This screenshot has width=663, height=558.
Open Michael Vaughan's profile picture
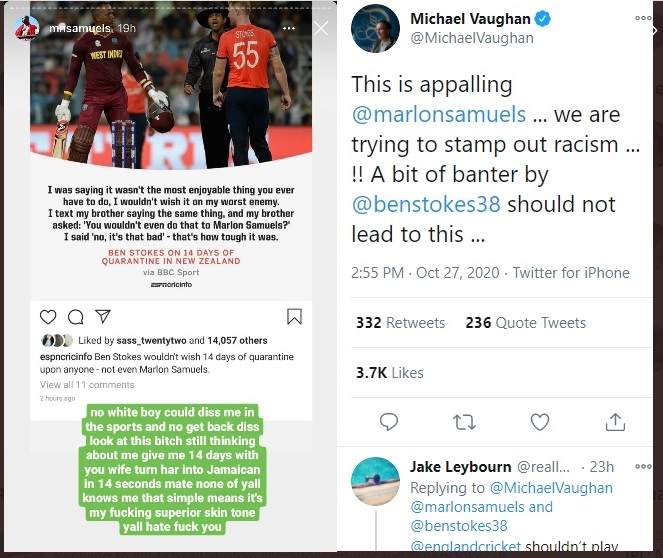click(x=375, y=29)
